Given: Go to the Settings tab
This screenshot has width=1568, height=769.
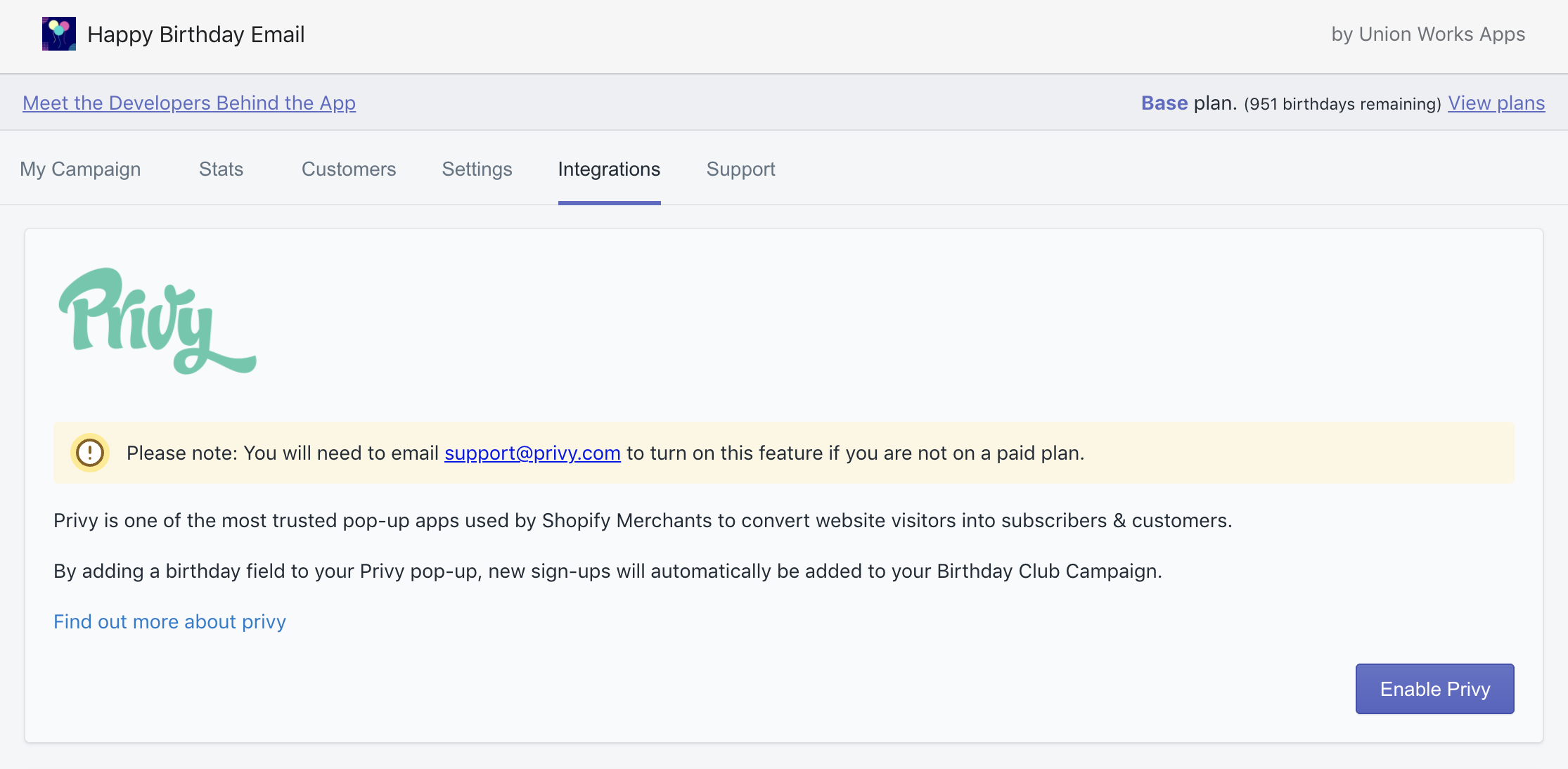Looking at the screenshot, I should pos(477,169).
